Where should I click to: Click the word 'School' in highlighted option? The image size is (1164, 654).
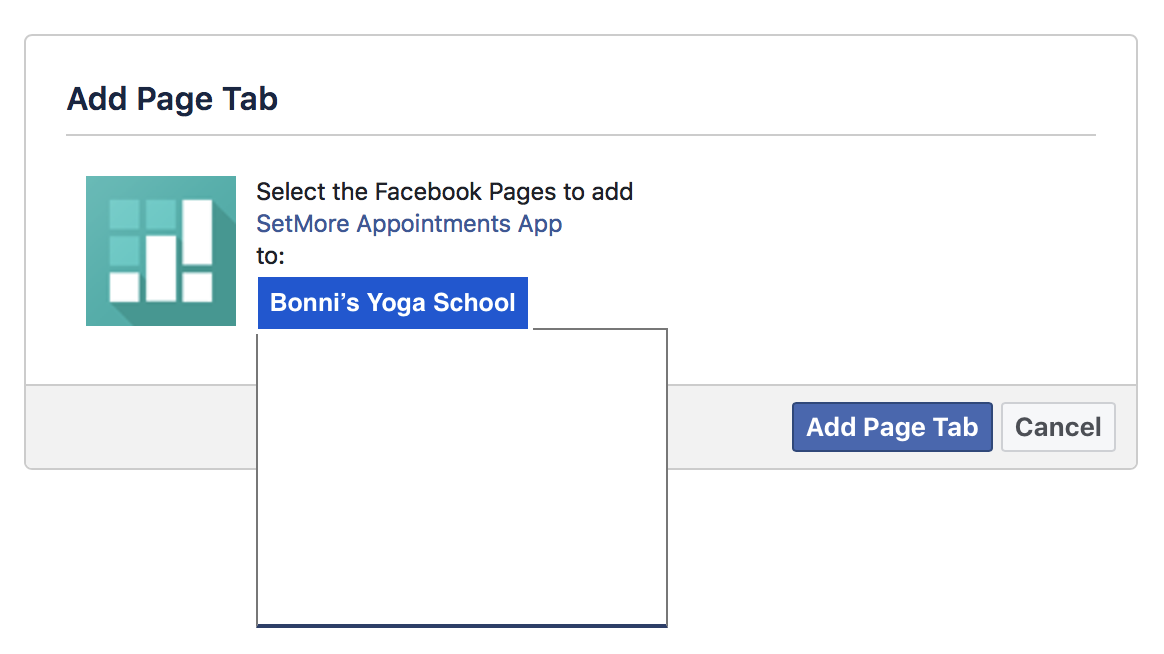[x=474, y=303]
